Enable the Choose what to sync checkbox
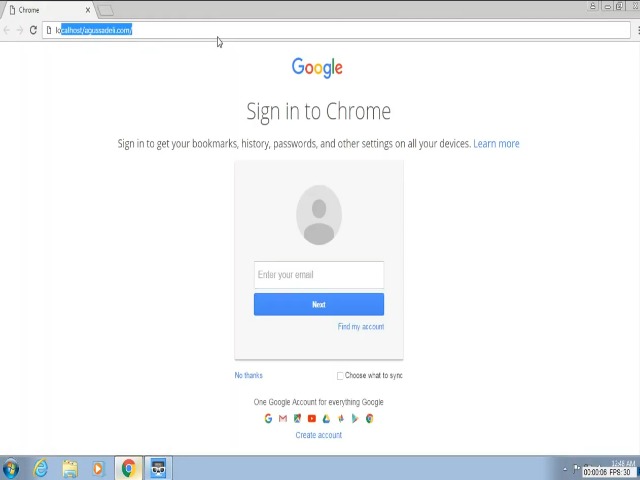Image resolution: width=640 pixels, height=480 pixels. click(x=340, y=376)
